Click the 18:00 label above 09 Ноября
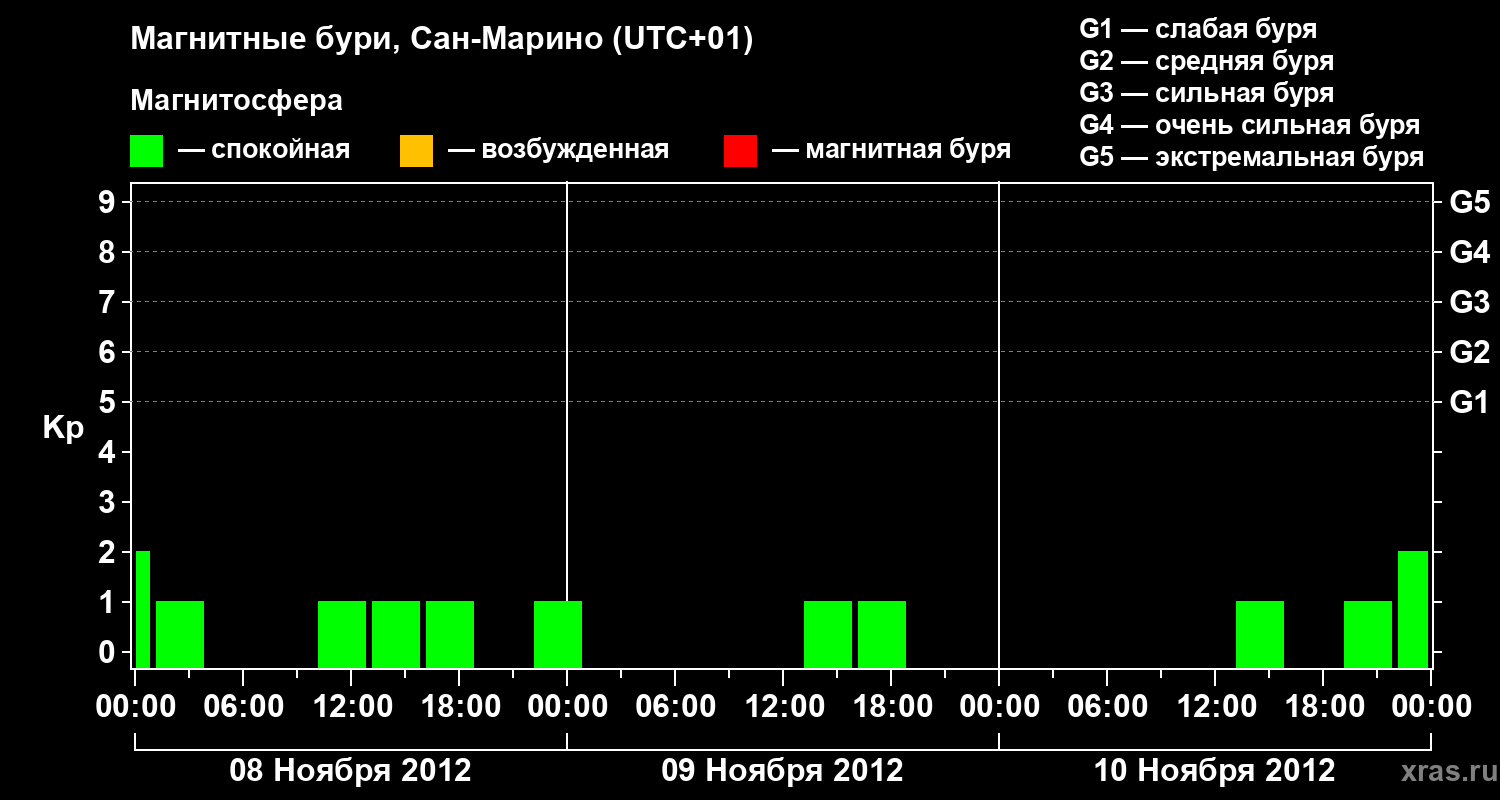Screen dimensions: 1500x800 point(891,707)
